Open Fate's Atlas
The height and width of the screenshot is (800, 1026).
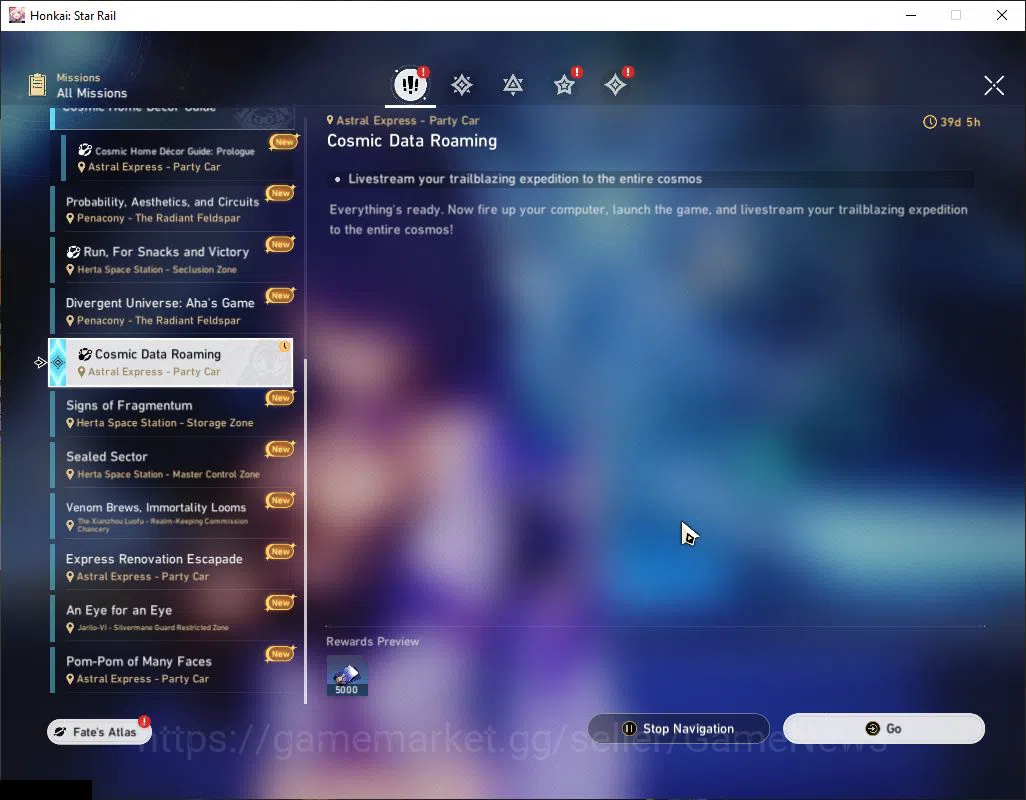point(99,731)
